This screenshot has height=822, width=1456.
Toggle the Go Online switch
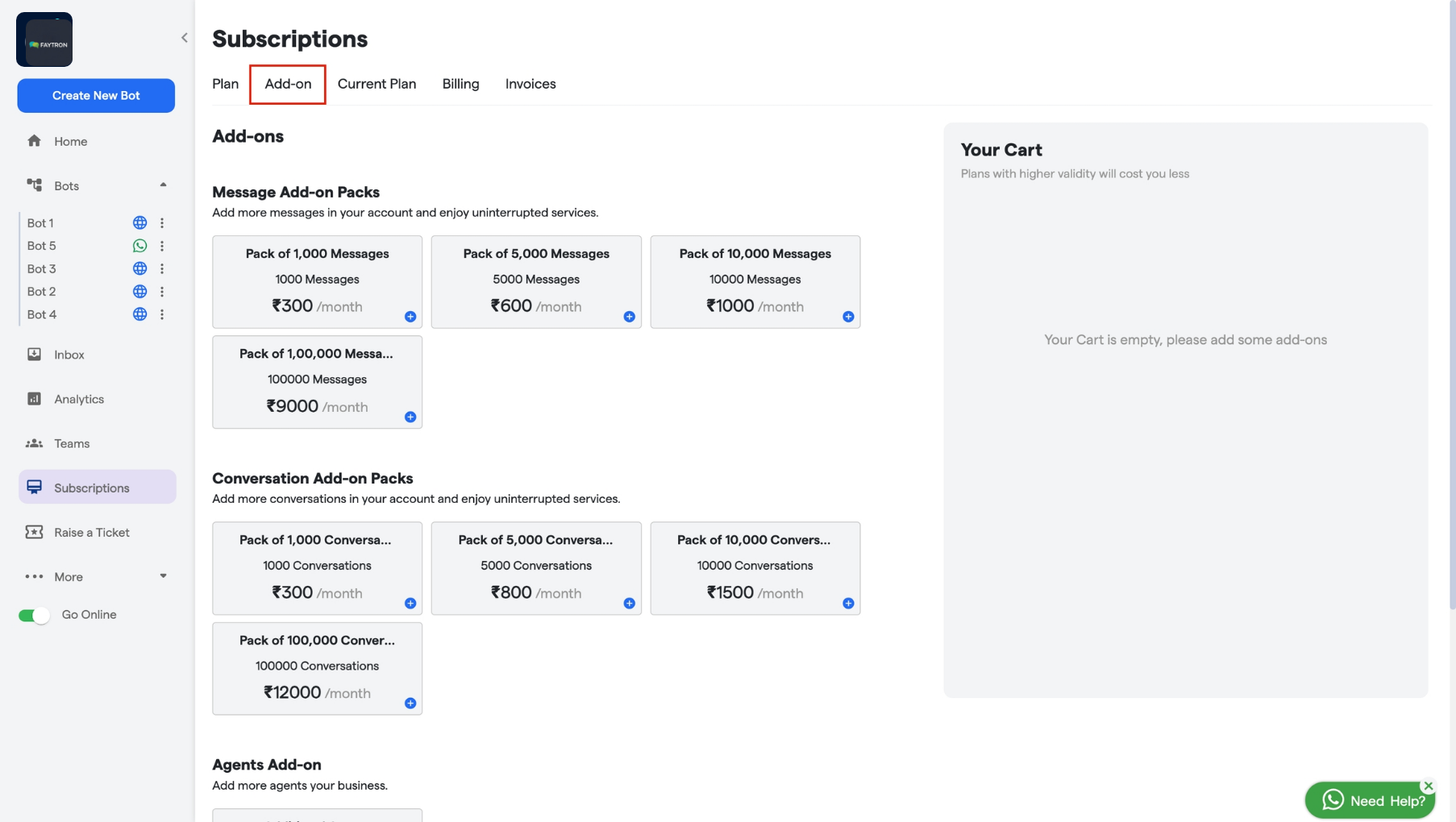click(x=33, y=614)
